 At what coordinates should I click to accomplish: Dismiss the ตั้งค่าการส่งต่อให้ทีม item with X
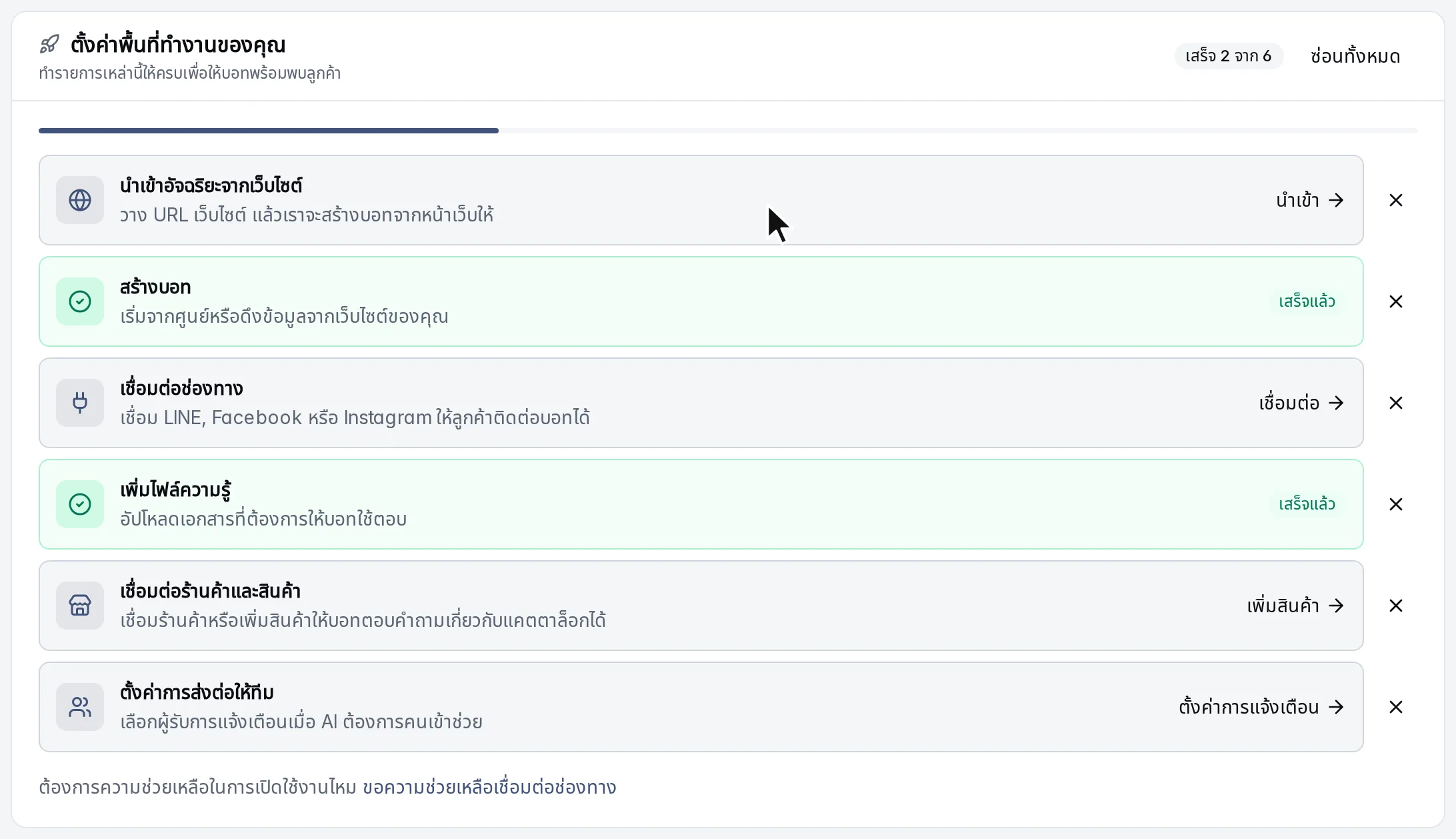[1396, 707]
